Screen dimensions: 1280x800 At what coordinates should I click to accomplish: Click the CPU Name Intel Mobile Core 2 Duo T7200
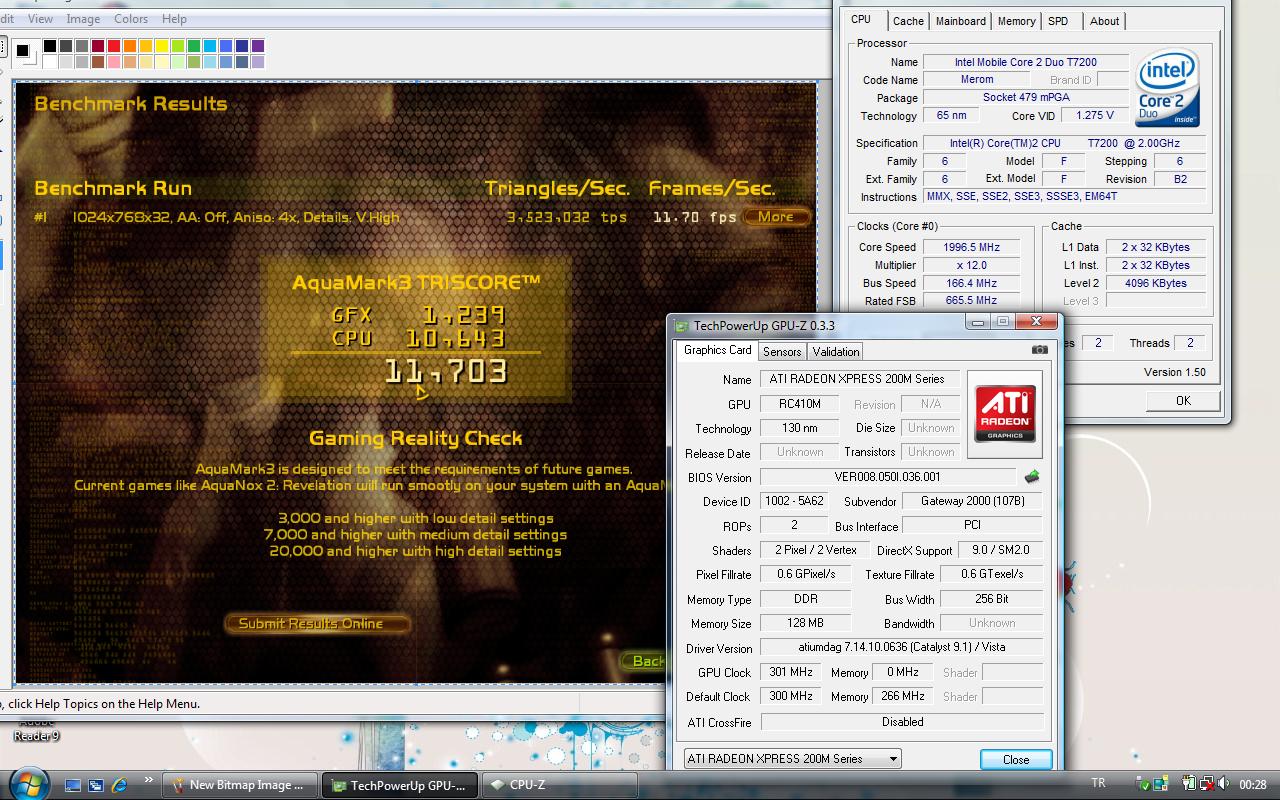tap(1025, 62)
